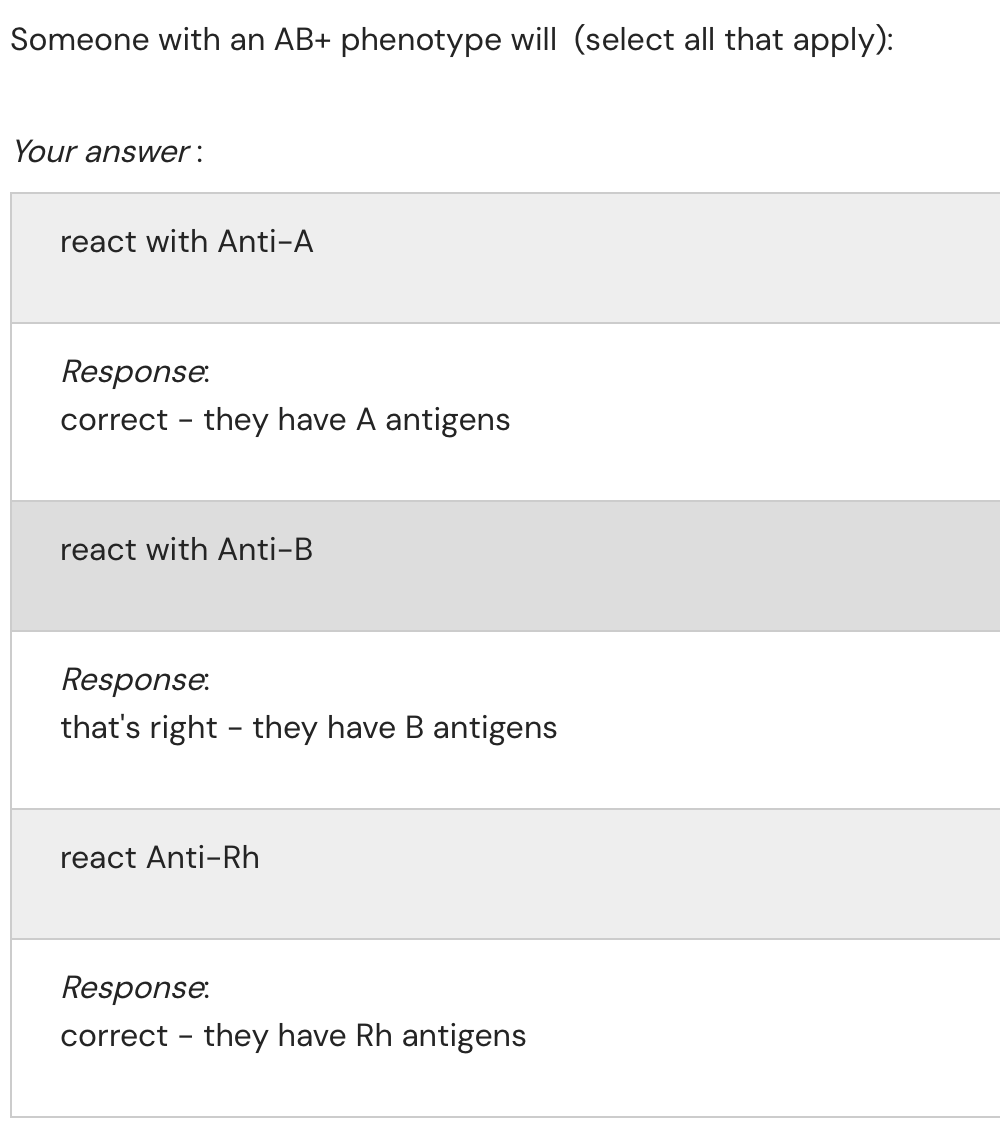Screen dimensions: 1000x1124
Task: Click "correct - they have A antigens" feedback
Action: [x=285, y=420]
